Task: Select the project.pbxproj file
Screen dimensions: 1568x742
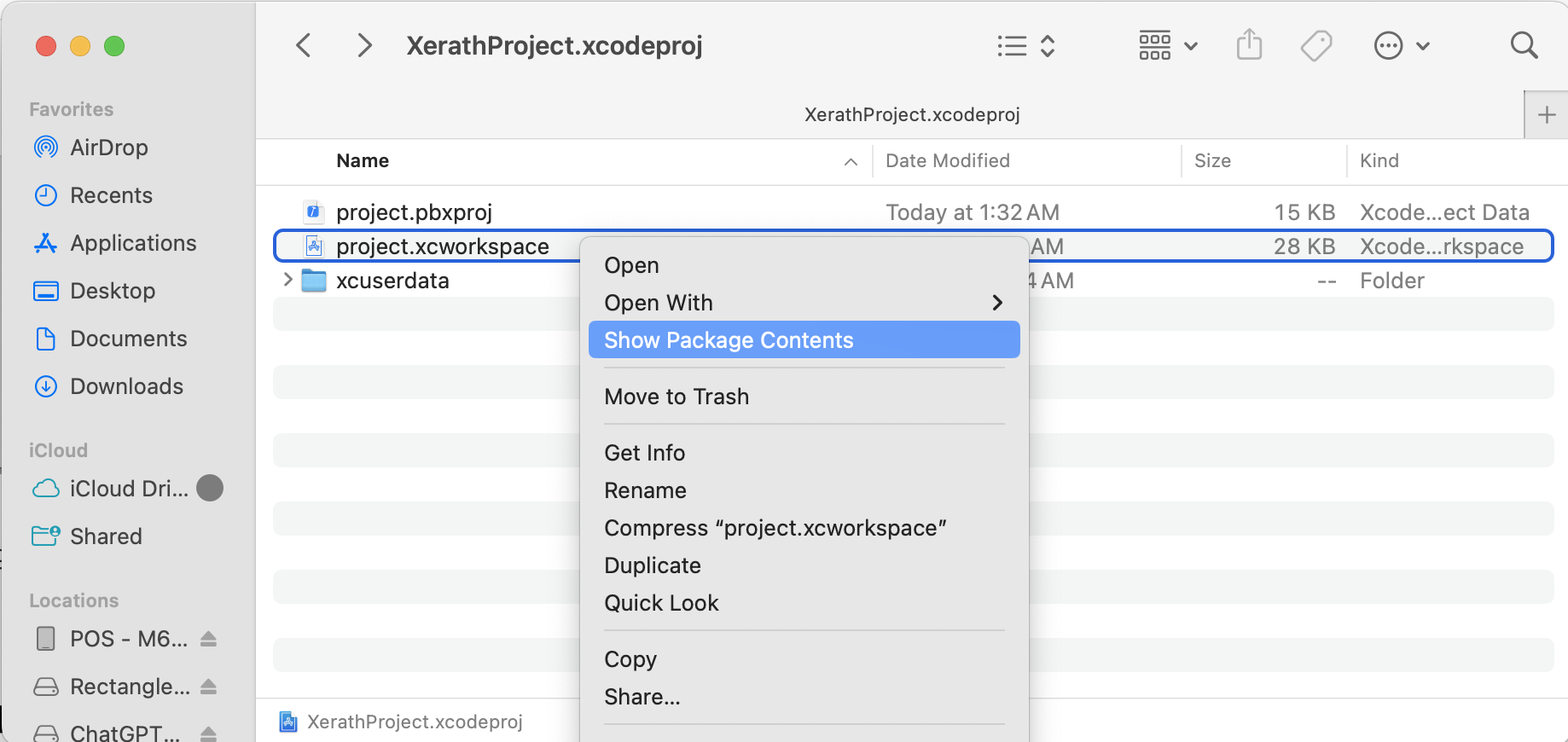Action: [x=414, y=212]
